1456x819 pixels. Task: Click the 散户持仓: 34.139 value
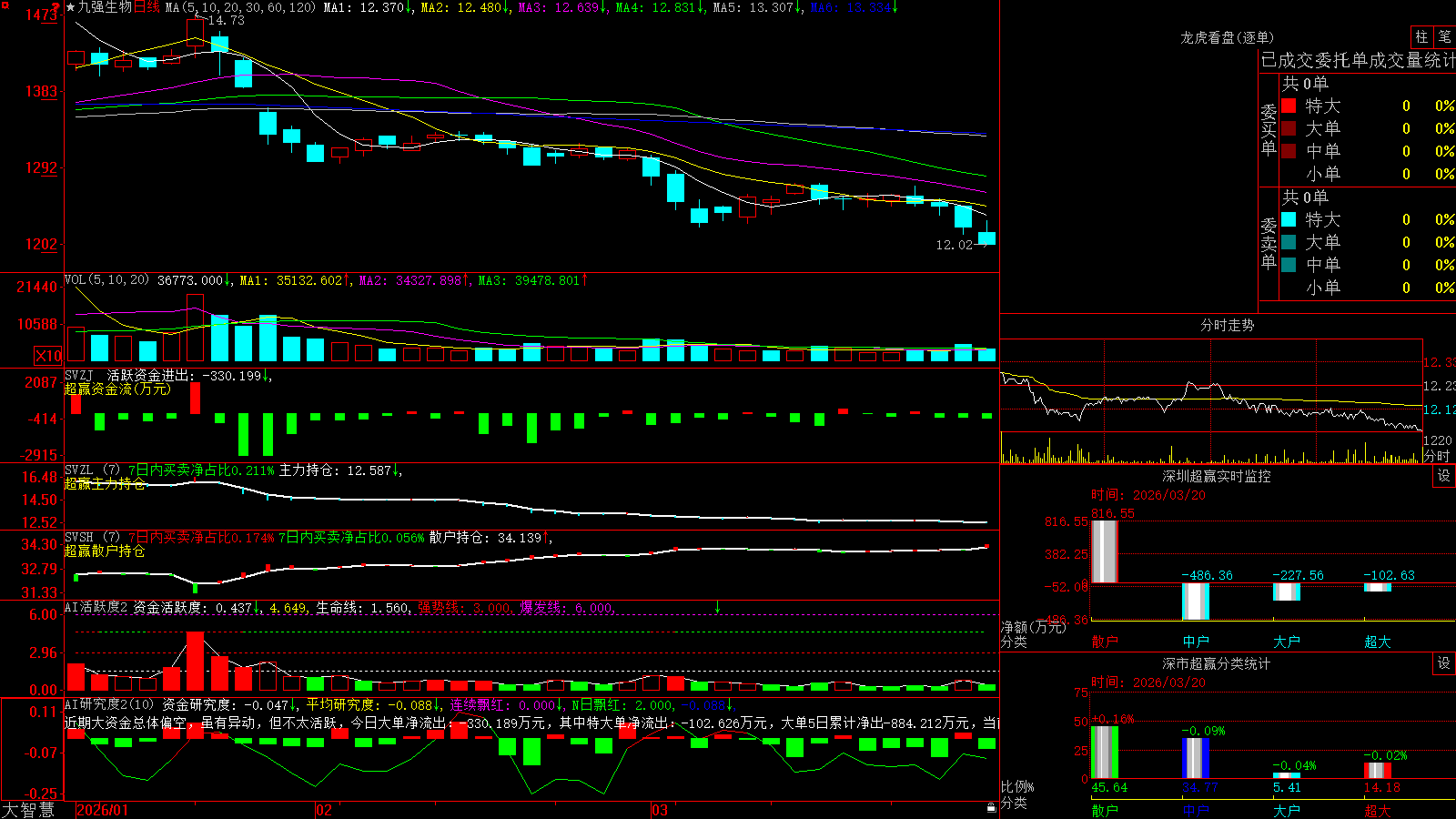point(485,538)
